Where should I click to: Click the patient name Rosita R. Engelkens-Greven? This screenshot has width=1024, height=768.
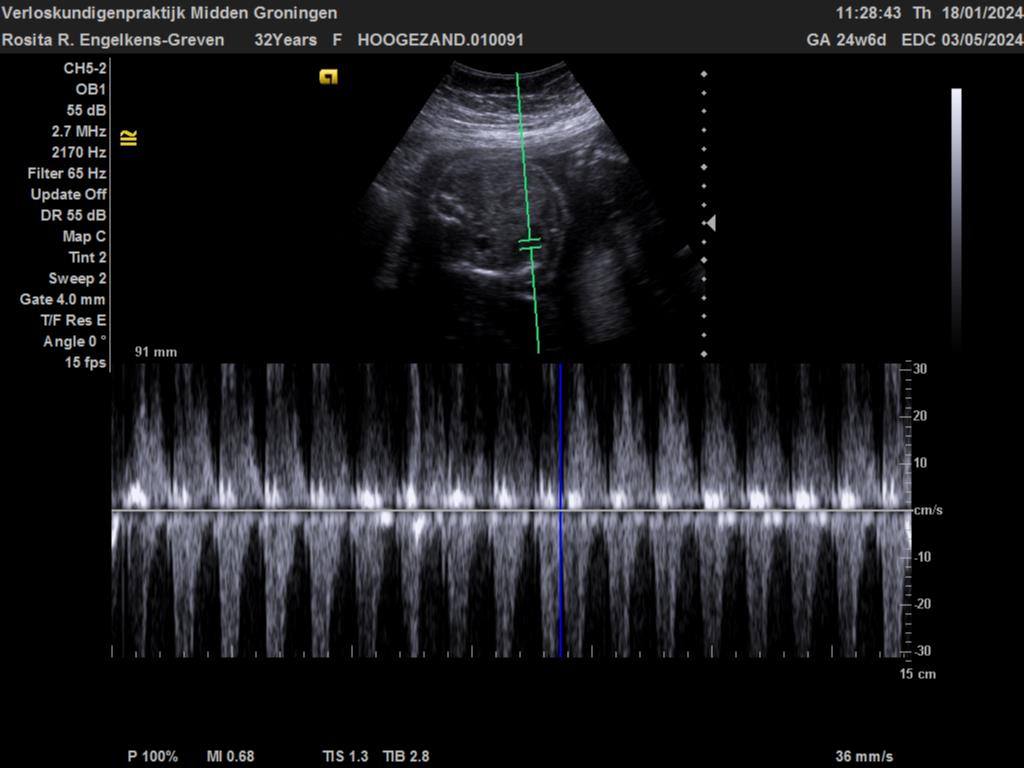[113, 40]
